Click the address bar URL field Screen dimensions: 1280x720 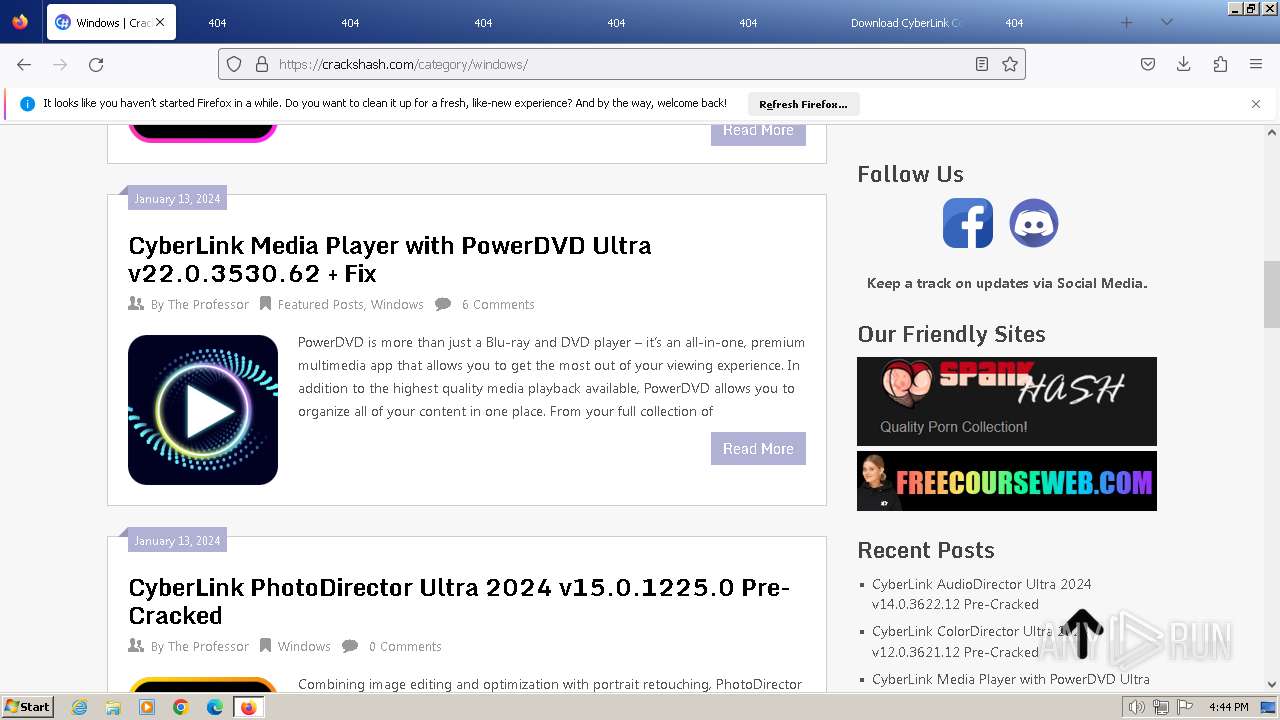click(620, 64)
